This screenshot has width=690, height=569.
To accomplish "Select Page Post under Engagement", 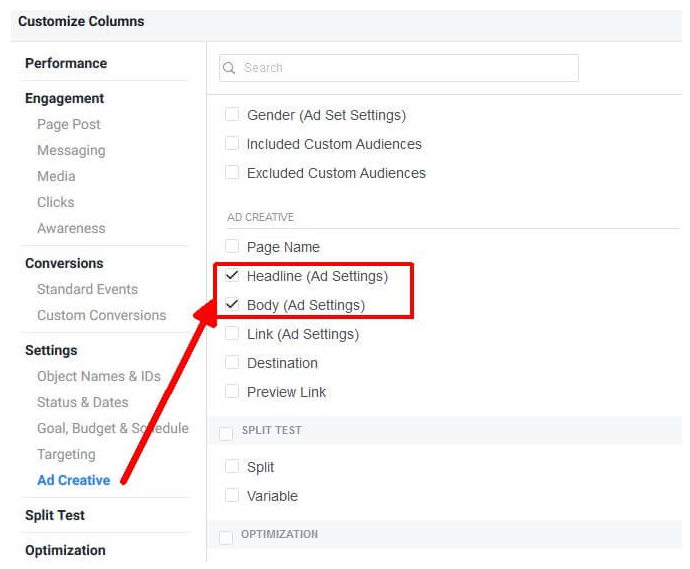I will click(69, 124).
